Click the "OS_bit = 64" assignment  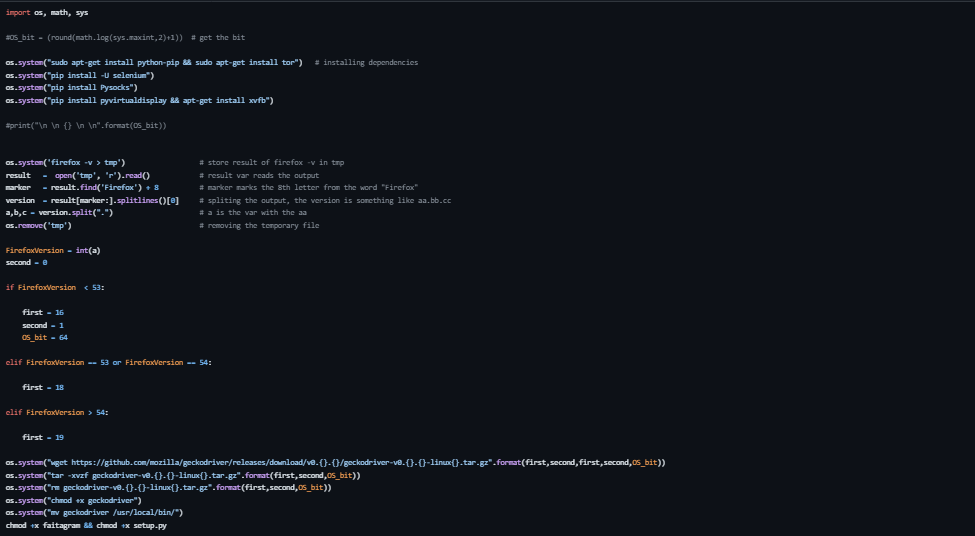45,337
